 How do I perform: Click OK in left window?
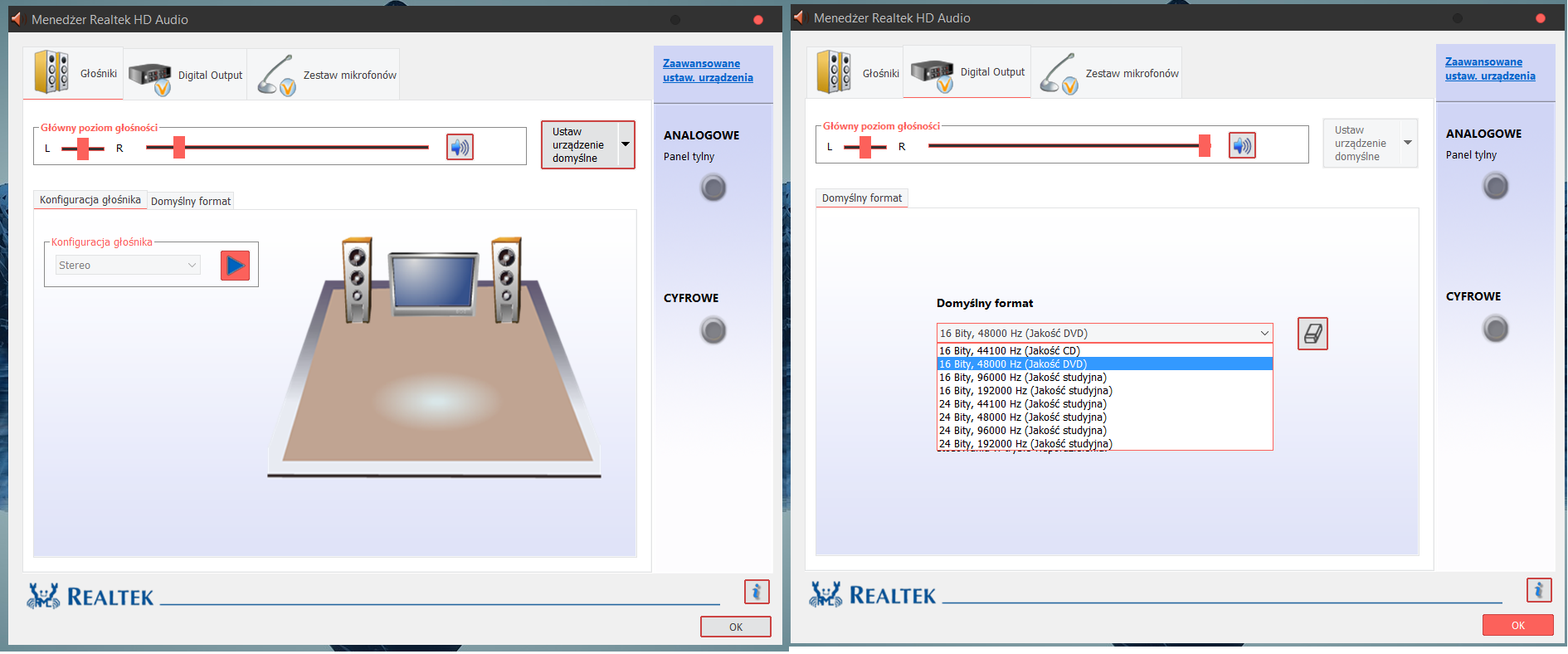click(x=736, y=627)
